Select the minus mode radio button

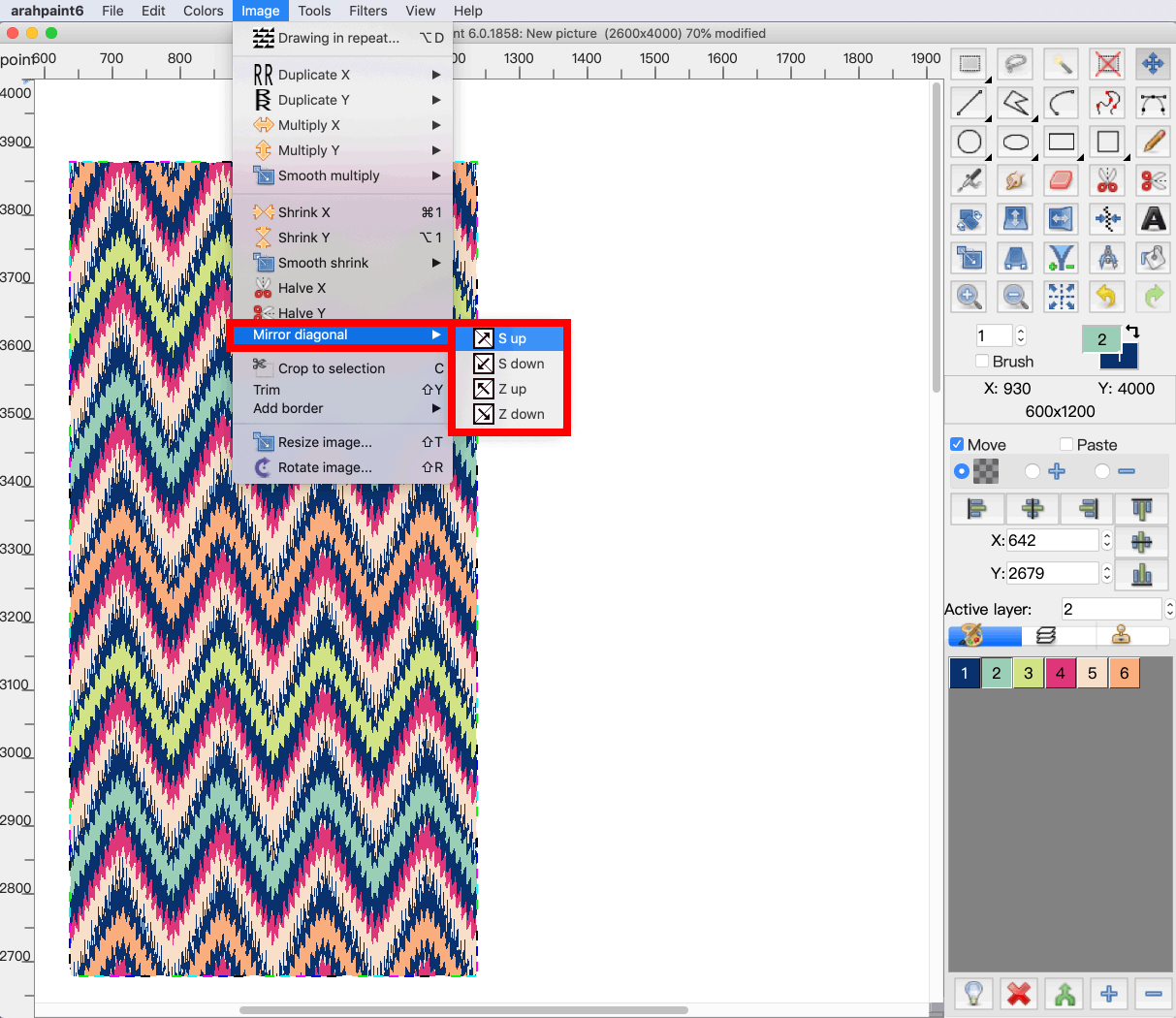pyautogui.click(x=1102, y=471)
